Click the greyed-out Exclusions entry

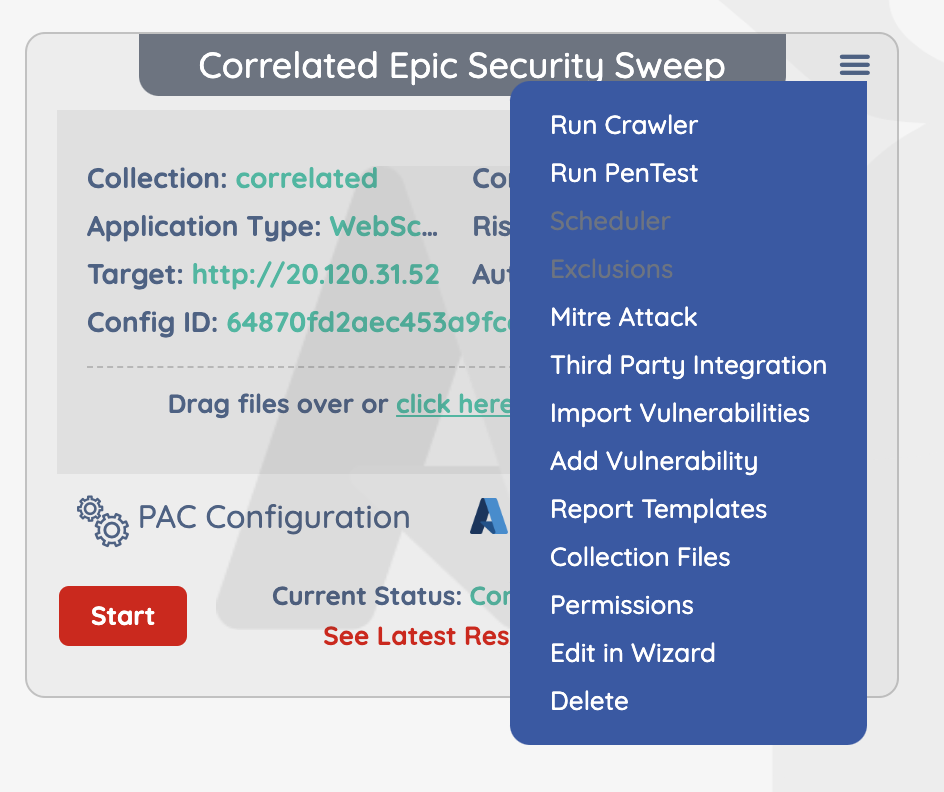point(611,269)
